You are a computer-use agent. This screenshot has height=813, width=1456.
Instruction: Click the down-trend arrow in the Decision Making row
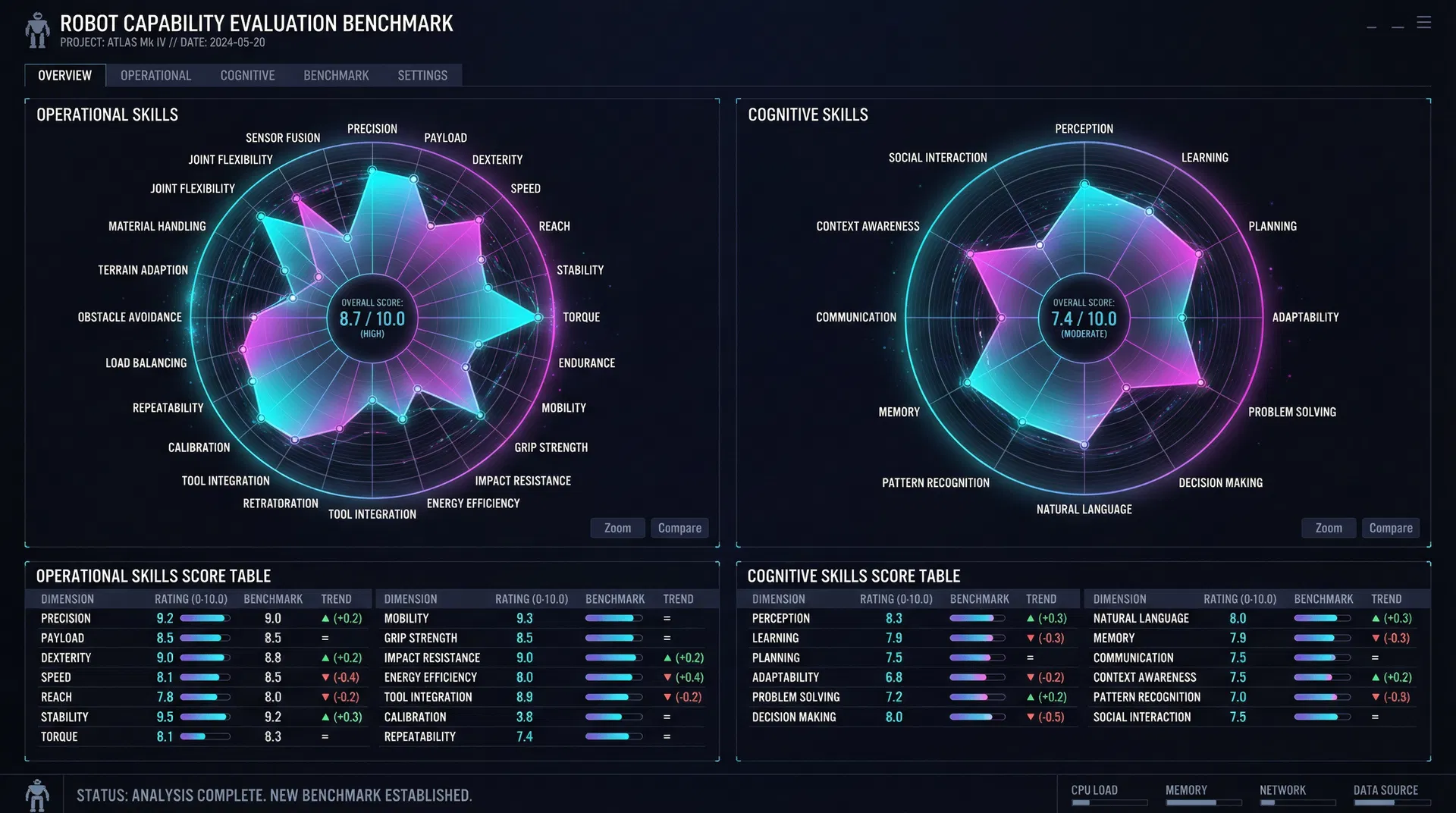pyautogui.click(x=1030, y=717)
